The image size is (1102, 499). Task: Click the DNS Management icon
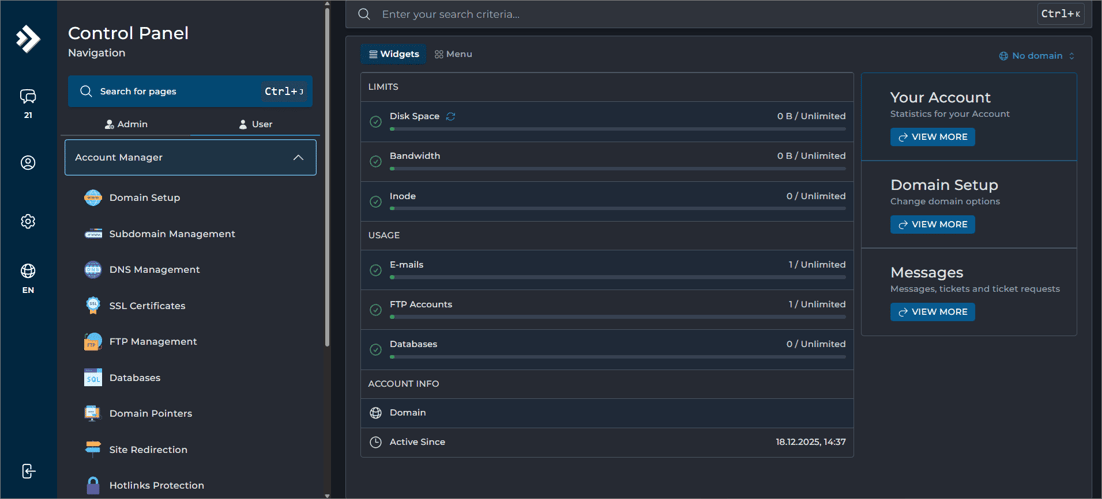point(93,270)
